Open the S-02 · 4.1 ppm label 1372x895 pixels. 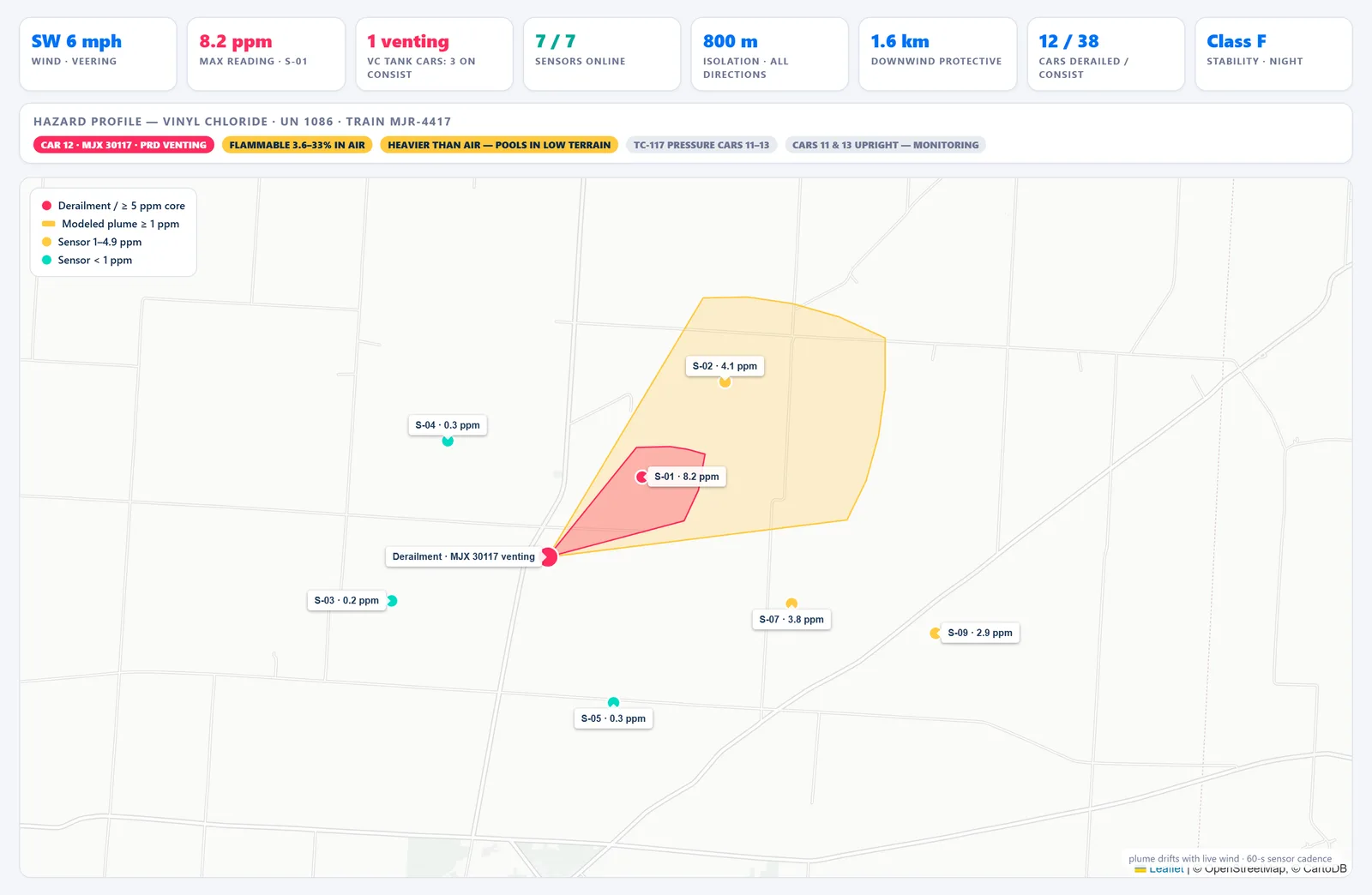click(x=725, y=366)
